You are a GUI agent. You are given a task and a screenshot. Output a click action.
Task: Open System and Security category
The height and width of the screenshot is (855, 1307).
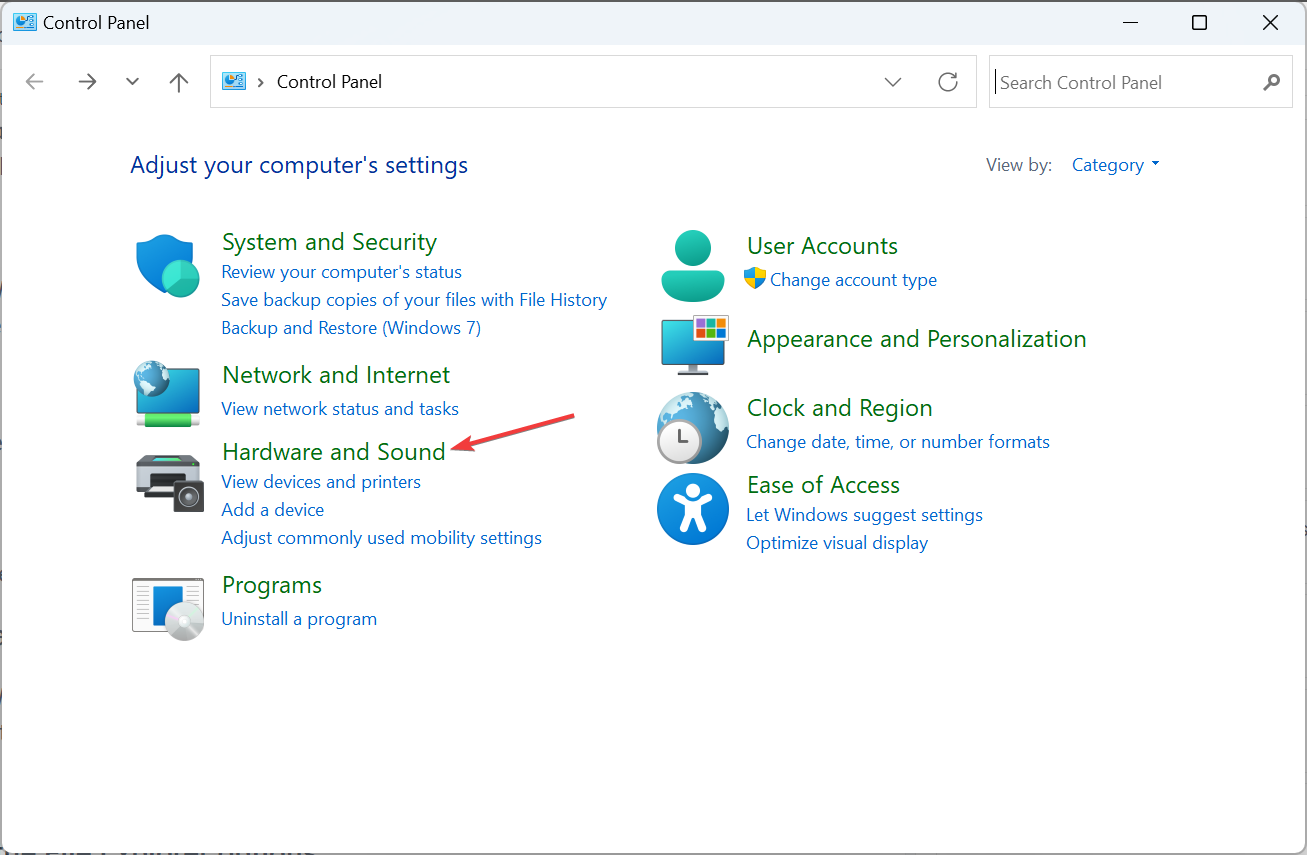click(329, 242)
